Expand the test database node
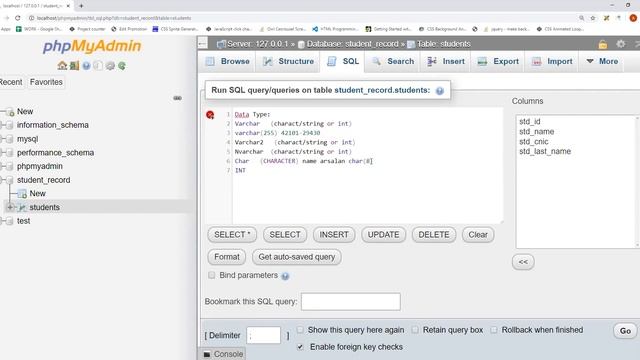 3,221
